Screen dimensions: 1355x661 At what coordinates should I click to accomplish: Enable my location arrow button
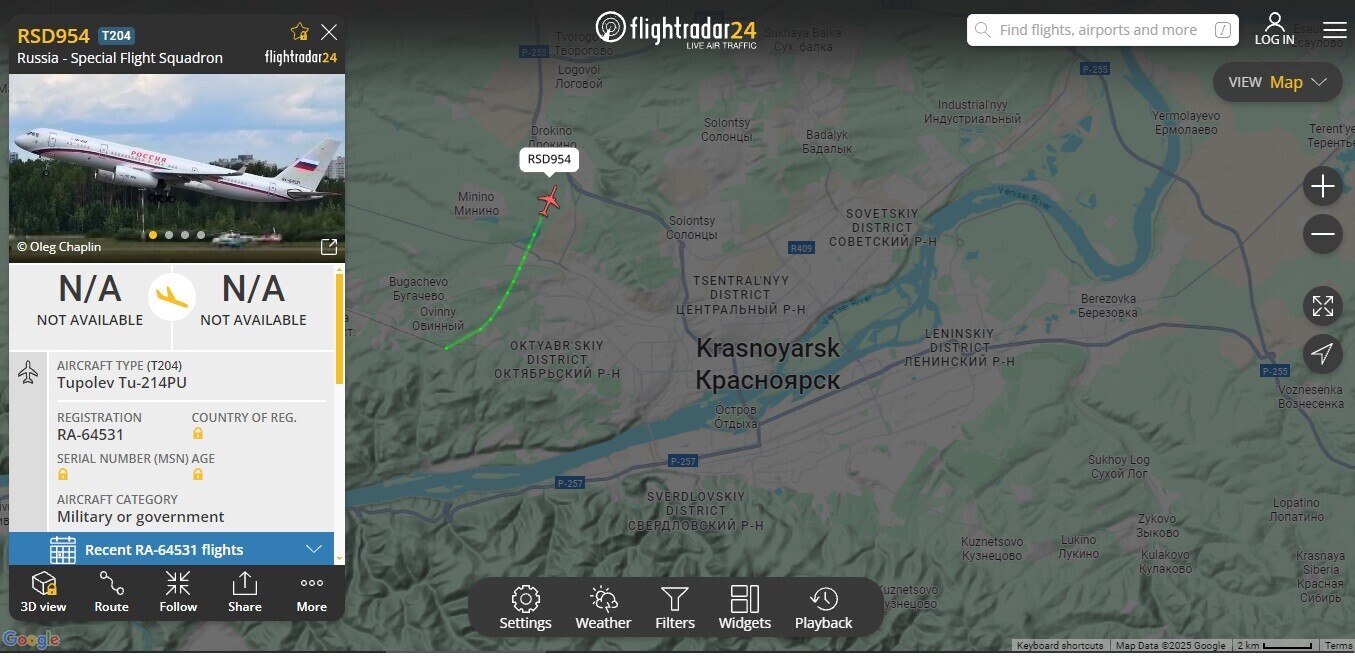tap(1322, 354)
